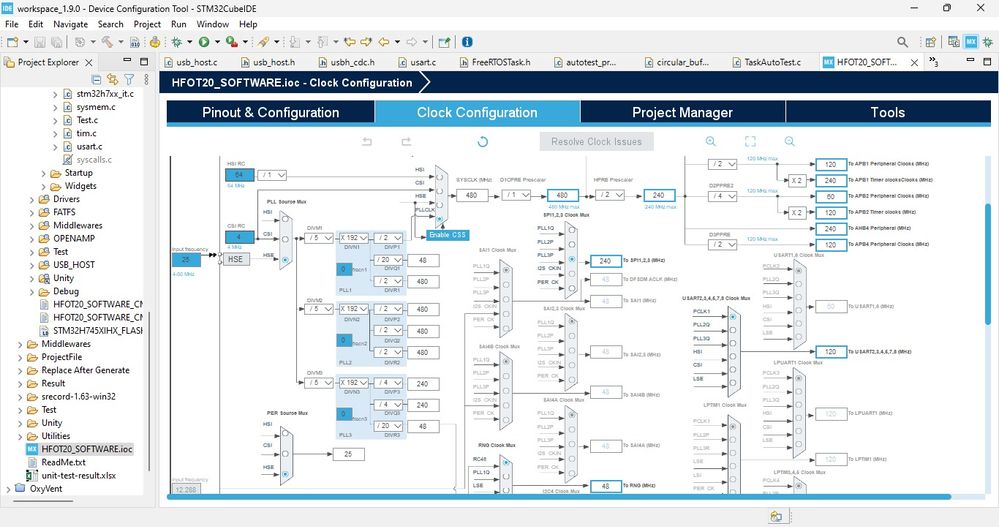Select PCLK1 in USART2,3,4,6,7,8 Clock Mux

733,317
